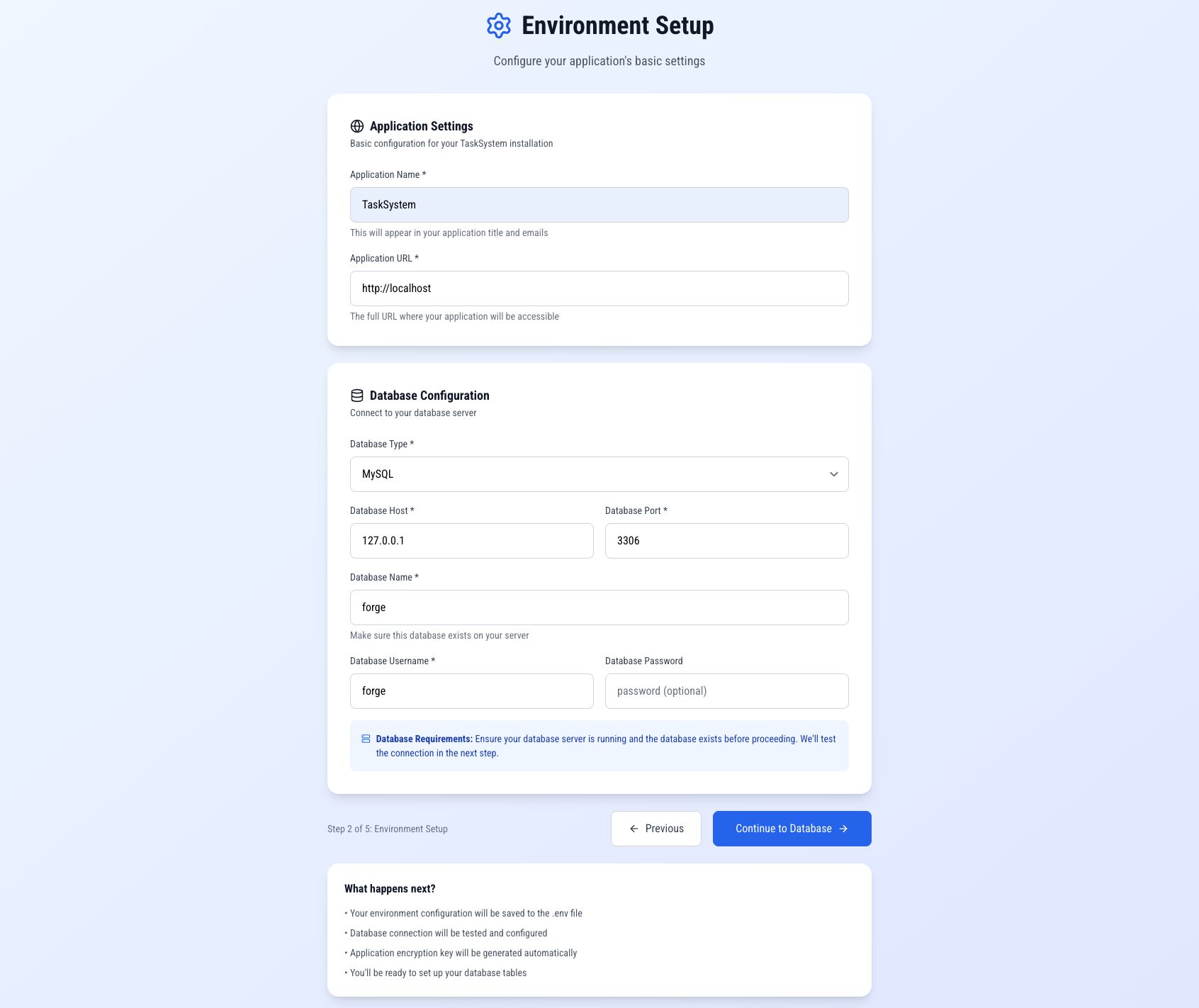Focus the Application Name field

[x=599, y=205]
